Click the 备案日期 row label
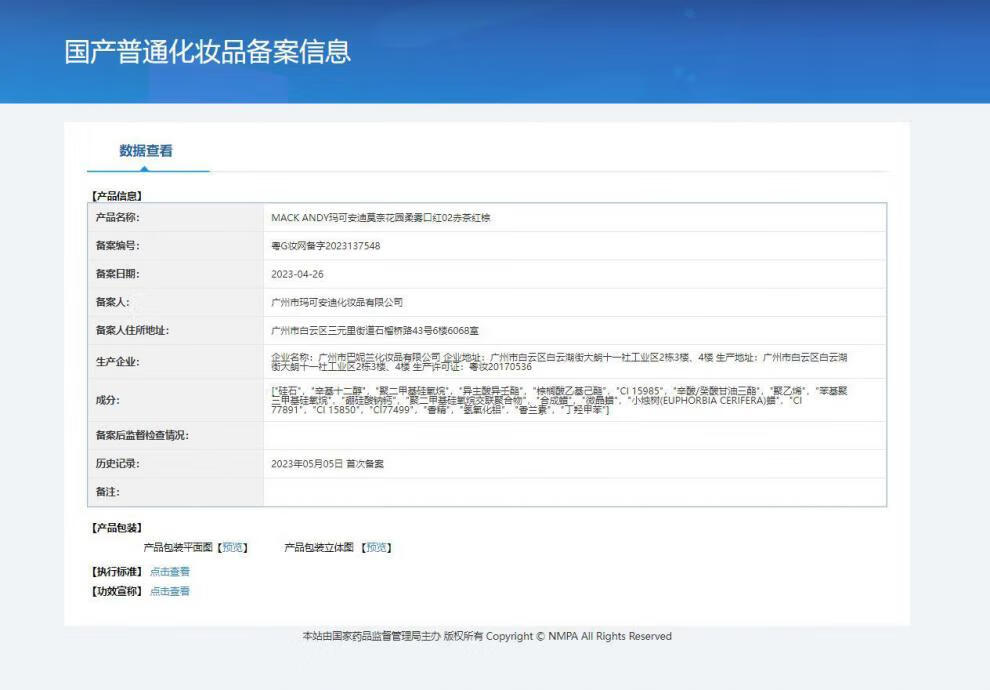990x690 pixels. (x=117, y=273)
